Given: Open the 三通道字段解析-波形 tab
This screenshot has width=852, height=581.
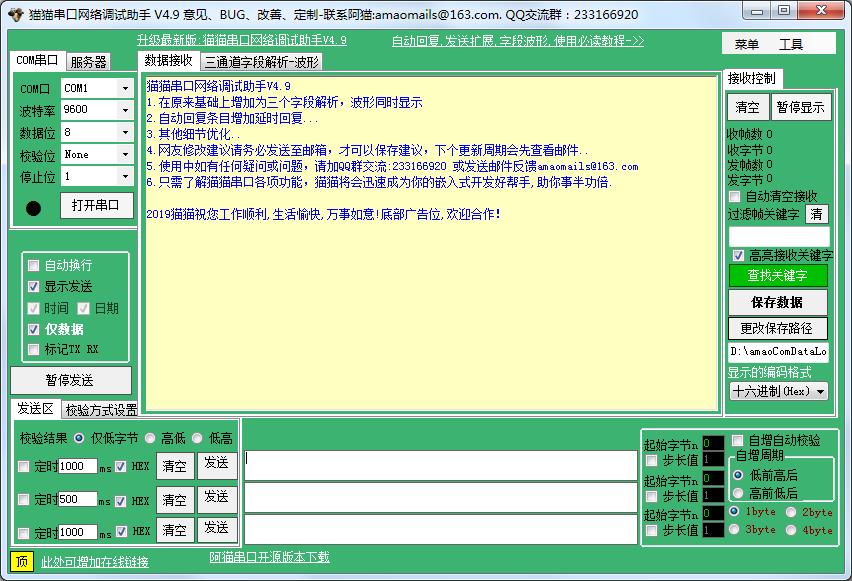Looking at the screenshot, I should point(262,61).
